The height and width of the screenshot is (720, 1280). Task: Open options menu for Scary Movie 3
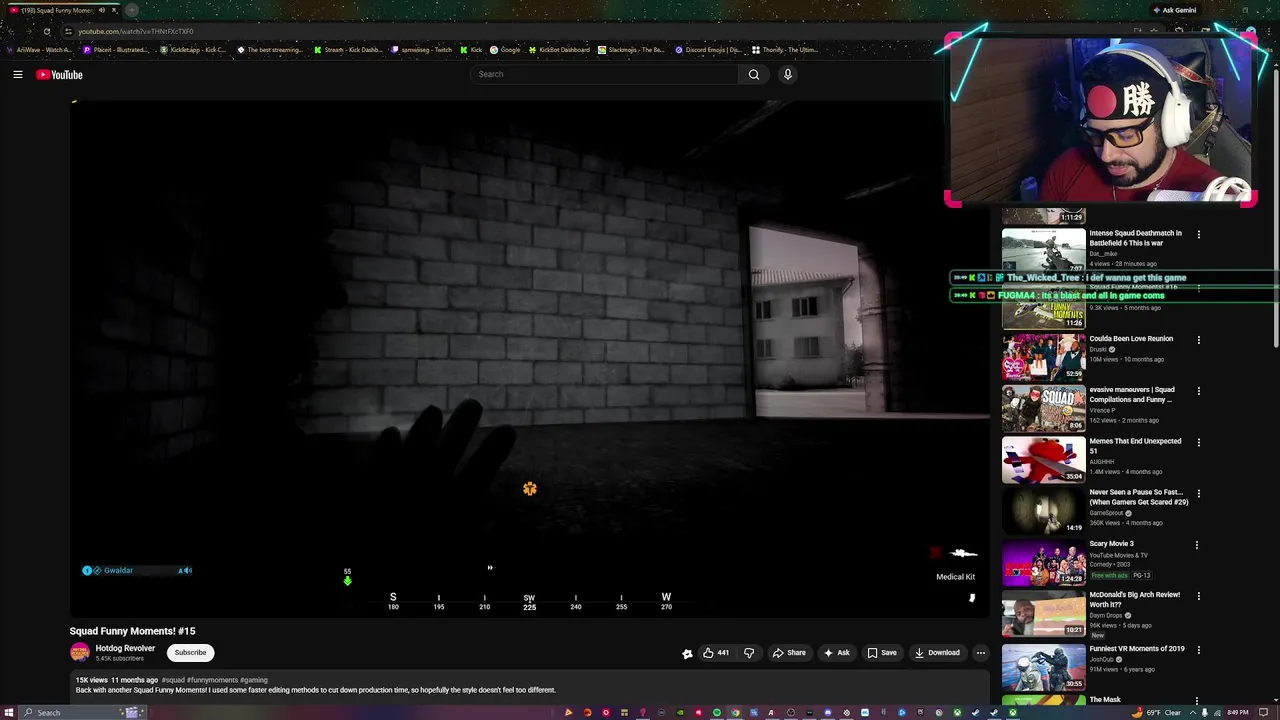(1198, 545)
